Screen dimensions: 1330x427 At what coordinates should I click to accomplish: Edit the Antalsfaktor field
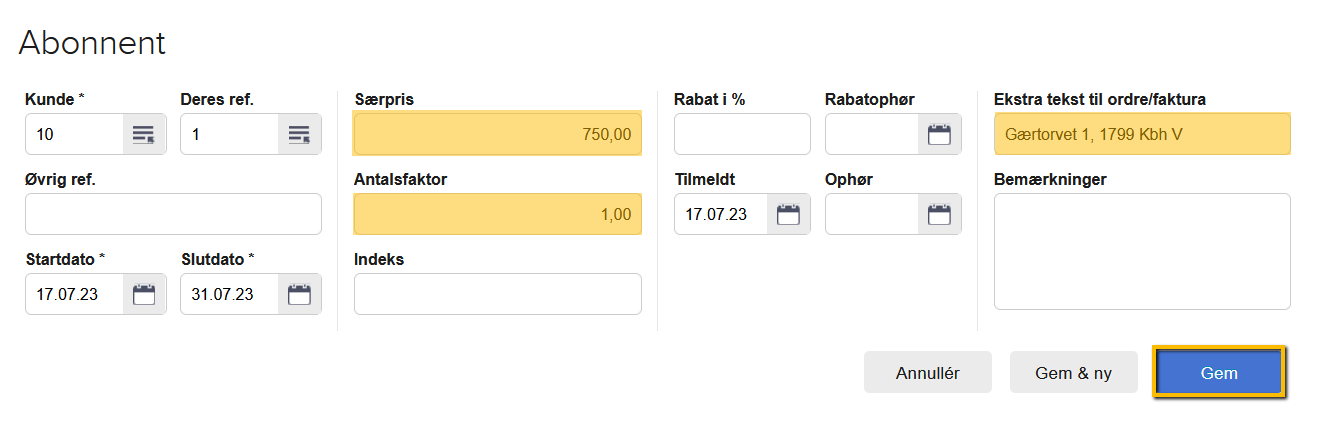pyautogui.click(x=497, y=214)
